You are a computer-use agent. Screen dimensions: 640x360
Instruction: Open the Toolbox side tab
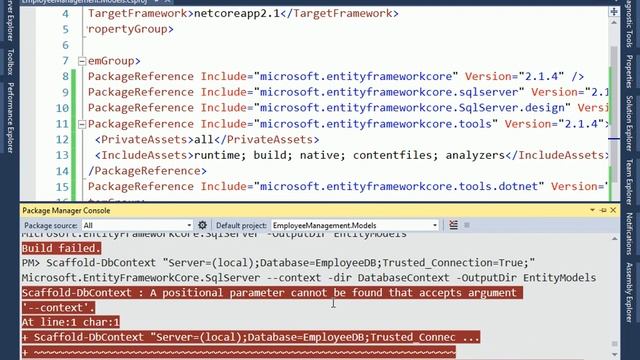[11, 62]
